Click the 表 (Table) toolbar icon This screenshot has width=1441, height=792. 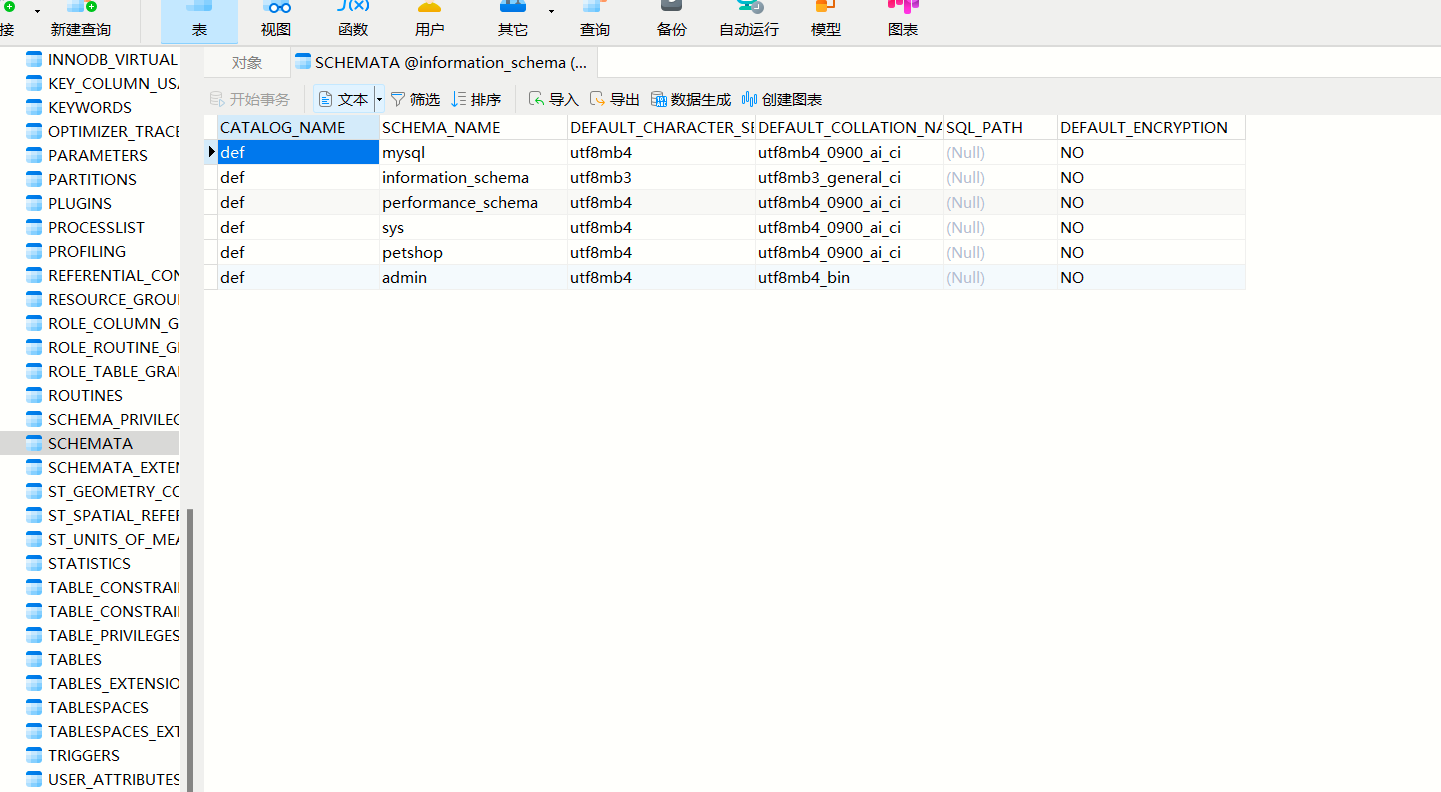199,19
